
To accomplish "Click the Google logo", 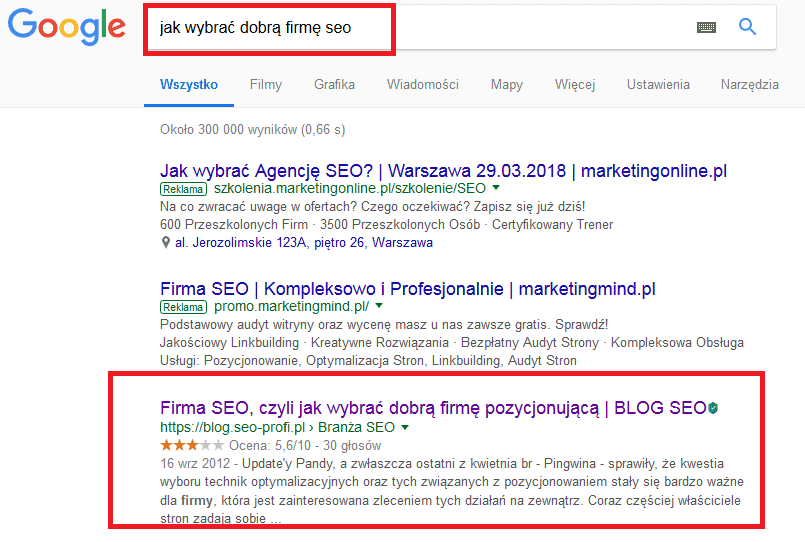I will (x=67, y=27).
